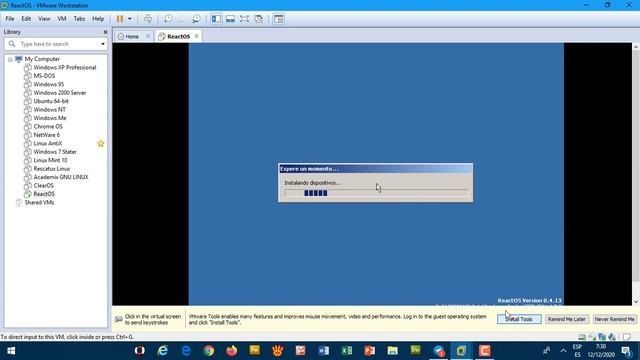
Task: Open Internet Explorer from taskbar
Action: coord(162,351)
